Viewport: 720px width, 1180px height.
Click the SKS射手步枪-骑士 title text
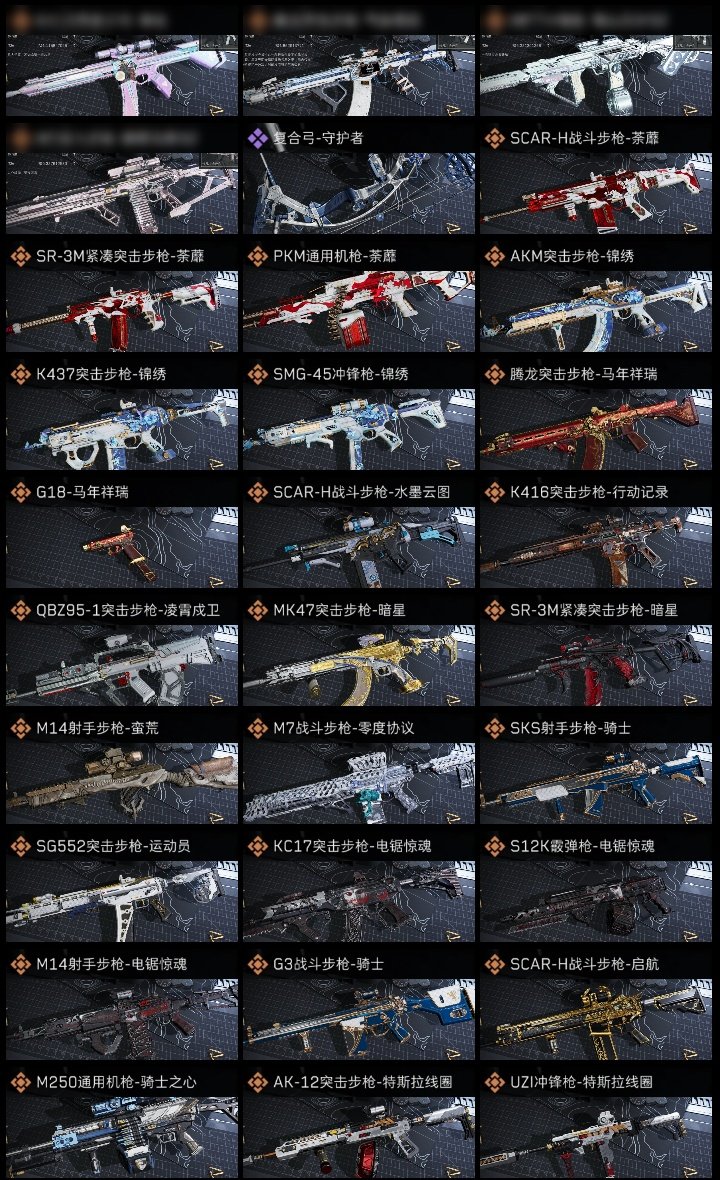570,728
